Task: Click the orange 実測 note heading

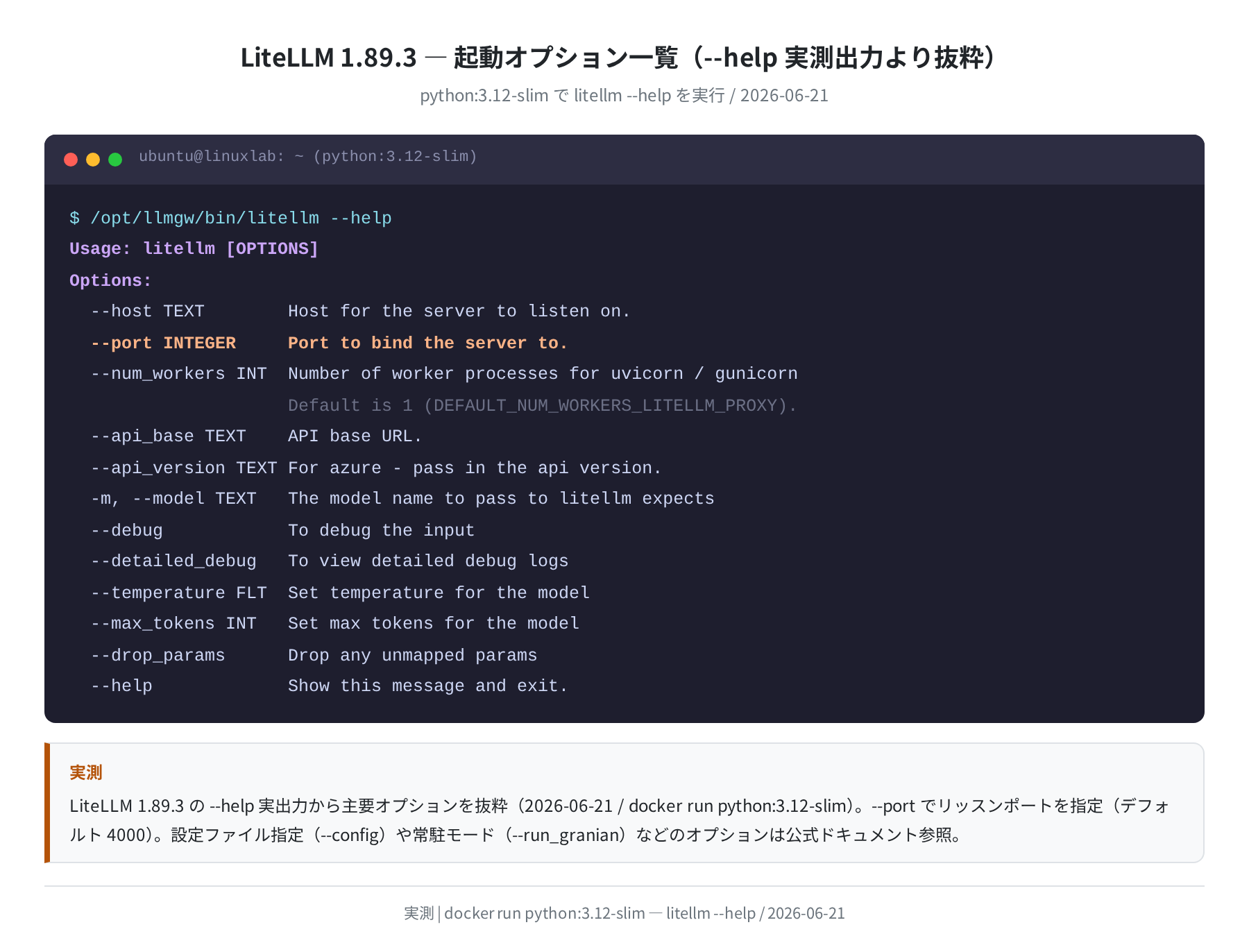Action: click(x=86, y=772)
